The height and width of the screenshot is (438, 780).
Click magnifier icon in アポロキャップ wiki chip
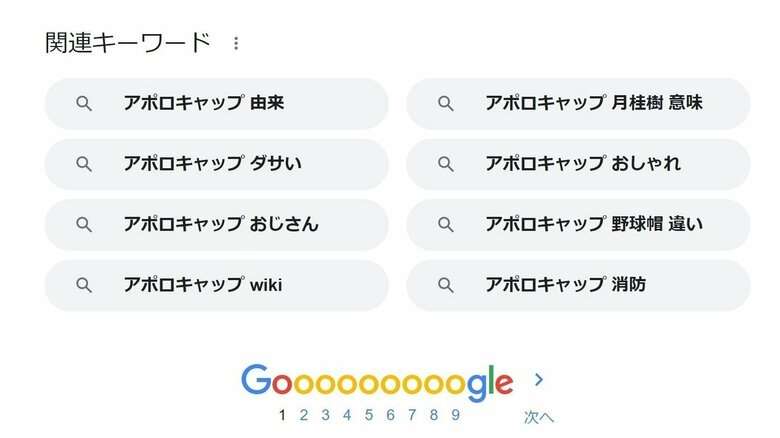pos(84,285)
